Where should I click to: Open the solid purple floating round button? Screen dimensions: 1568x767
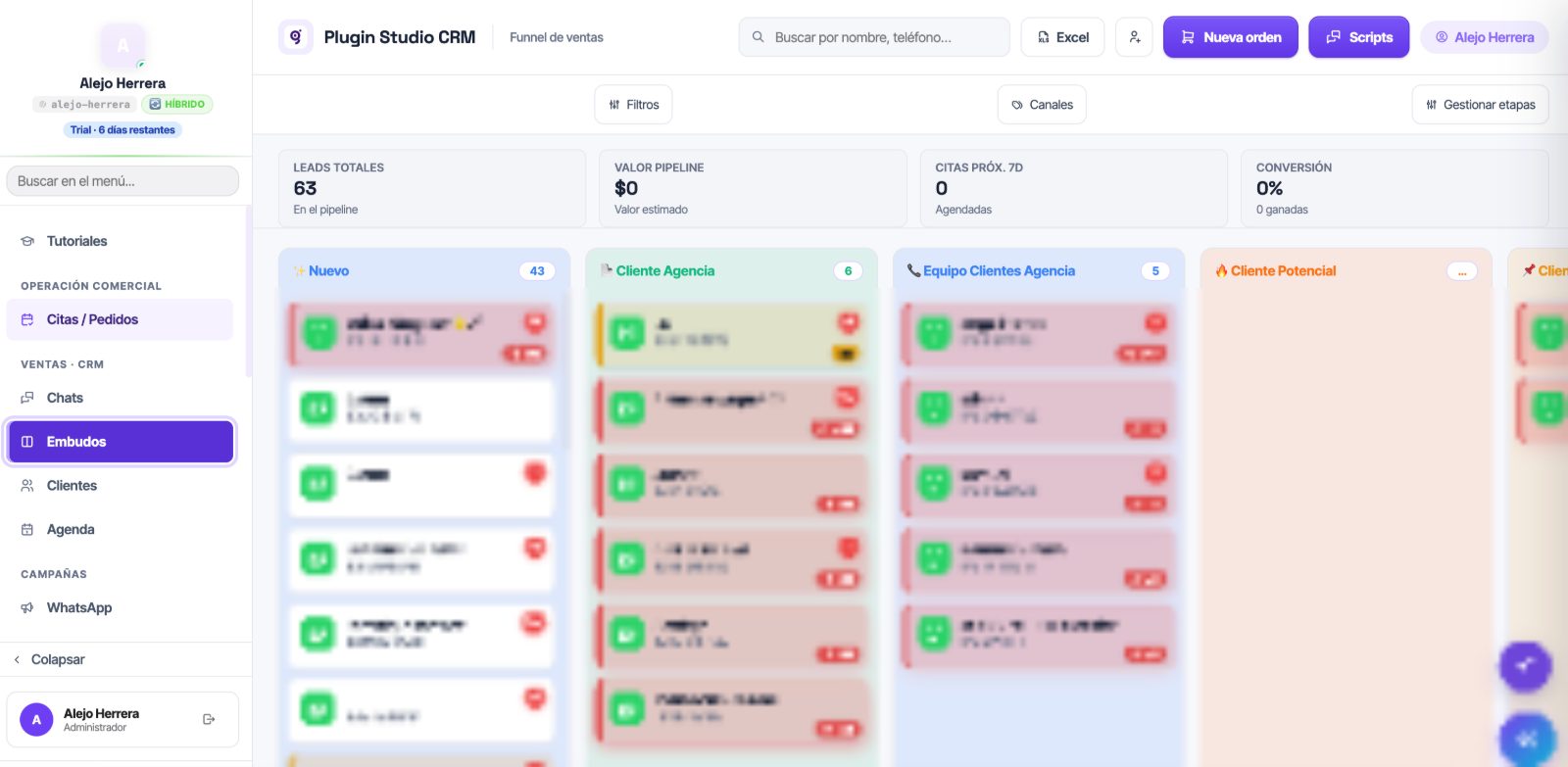point(1525,666)
